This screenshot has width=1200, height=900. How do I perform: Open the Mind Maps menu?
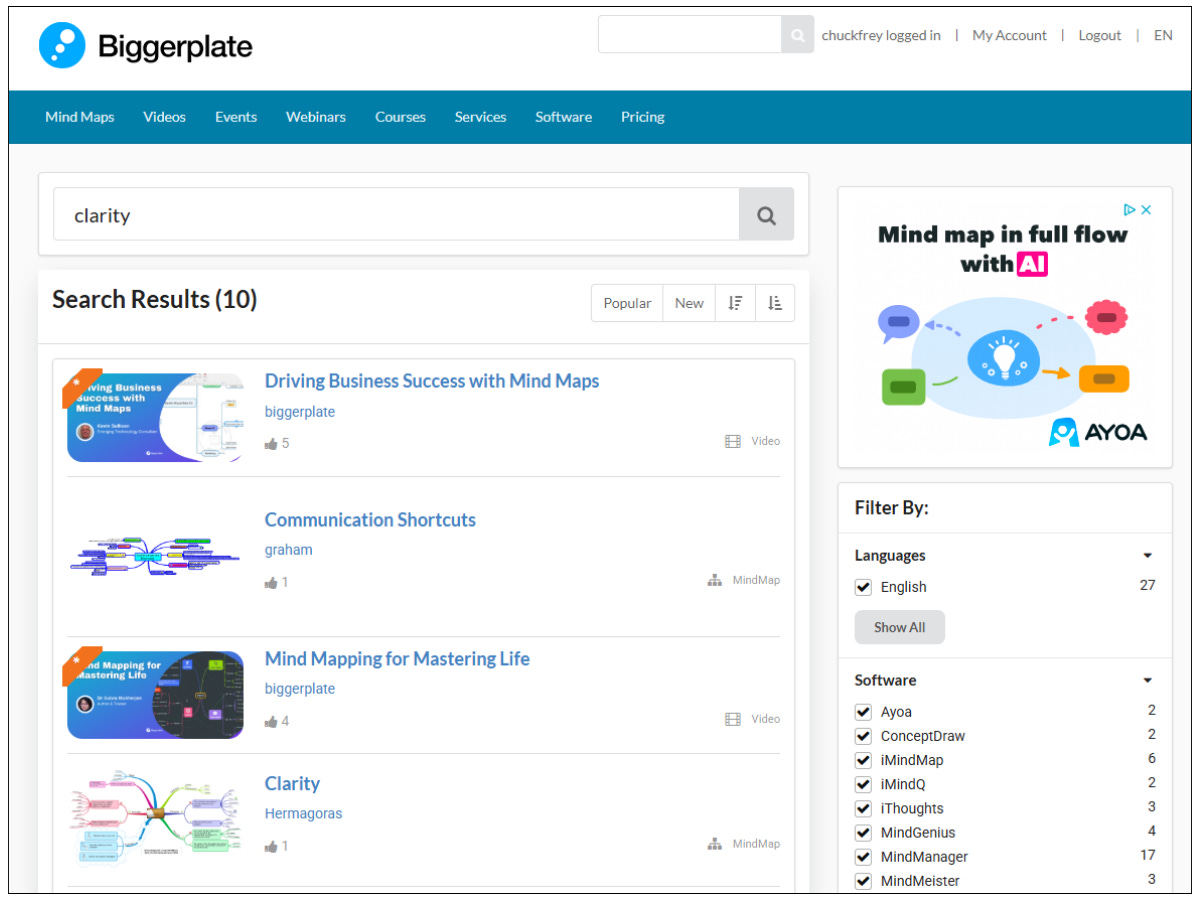tap(80, 117)
